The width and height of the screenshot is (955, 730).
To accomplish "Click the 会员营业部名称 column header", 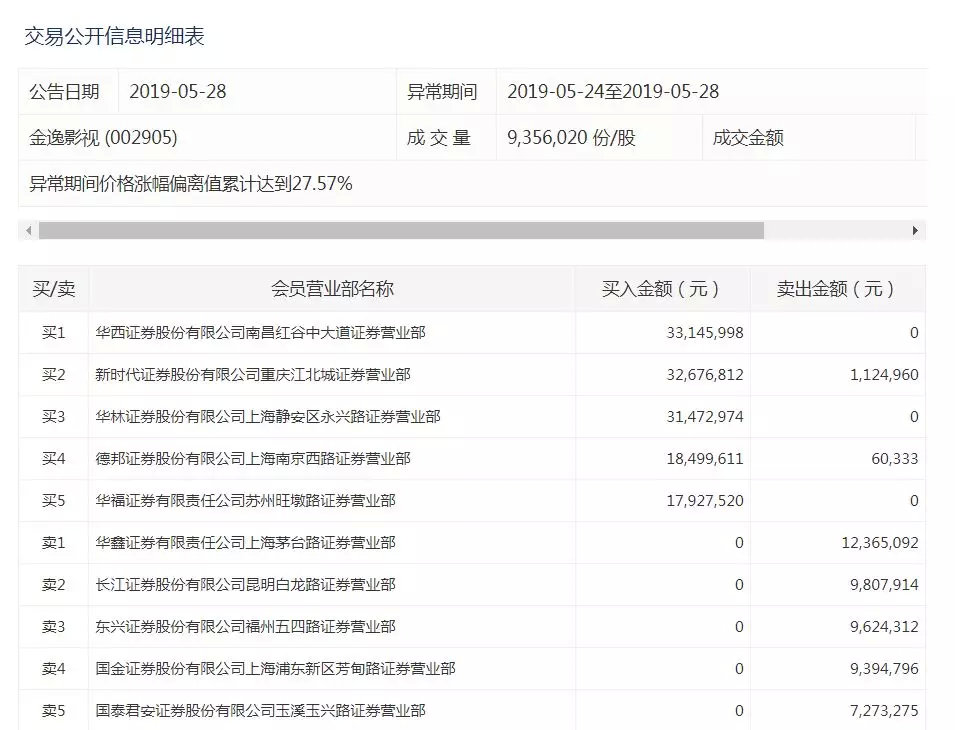I will (332, 289).
